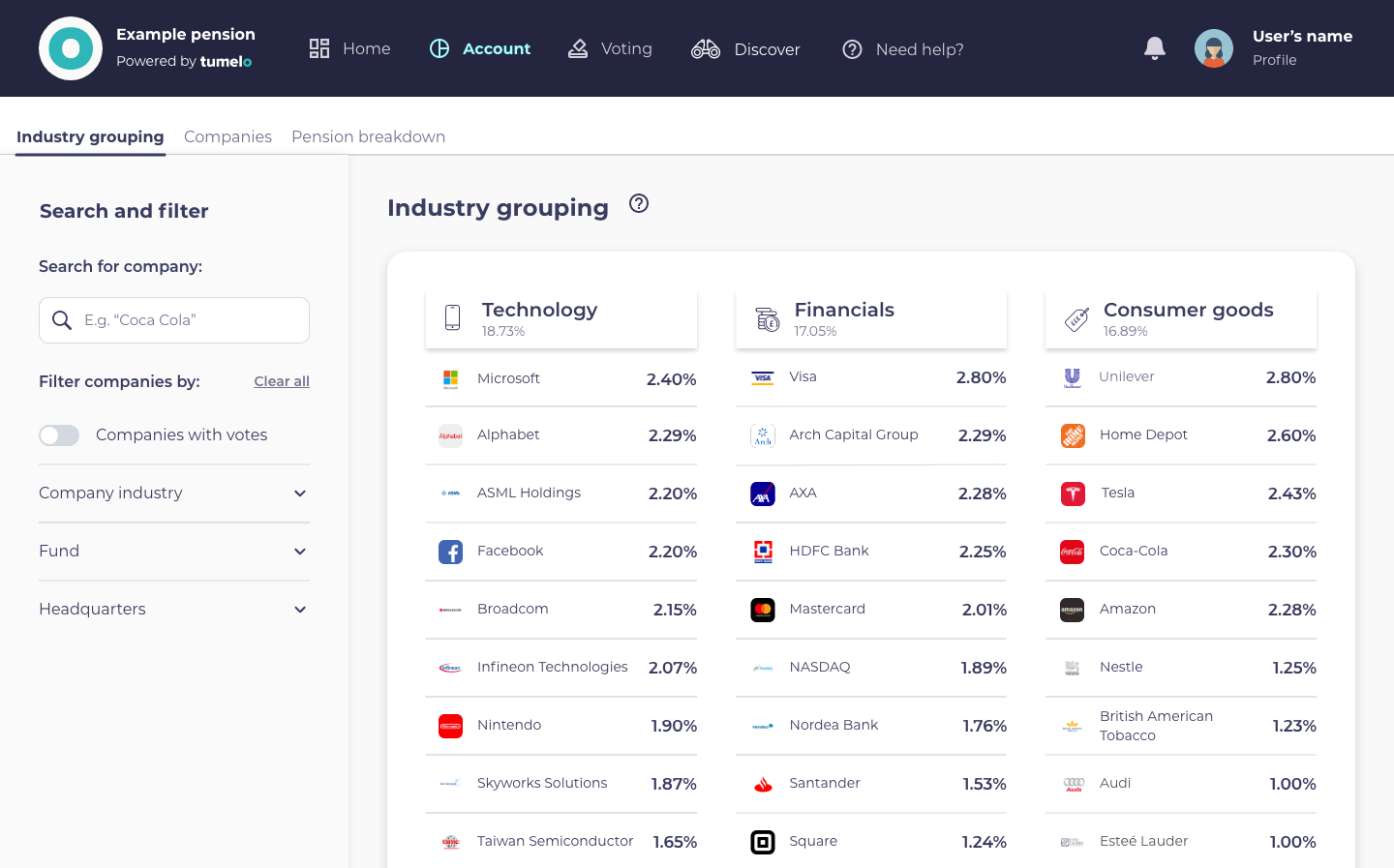Screen dimensions: 1394x868
Task: Expand the Company industry filter
Action: click(174, 494)
